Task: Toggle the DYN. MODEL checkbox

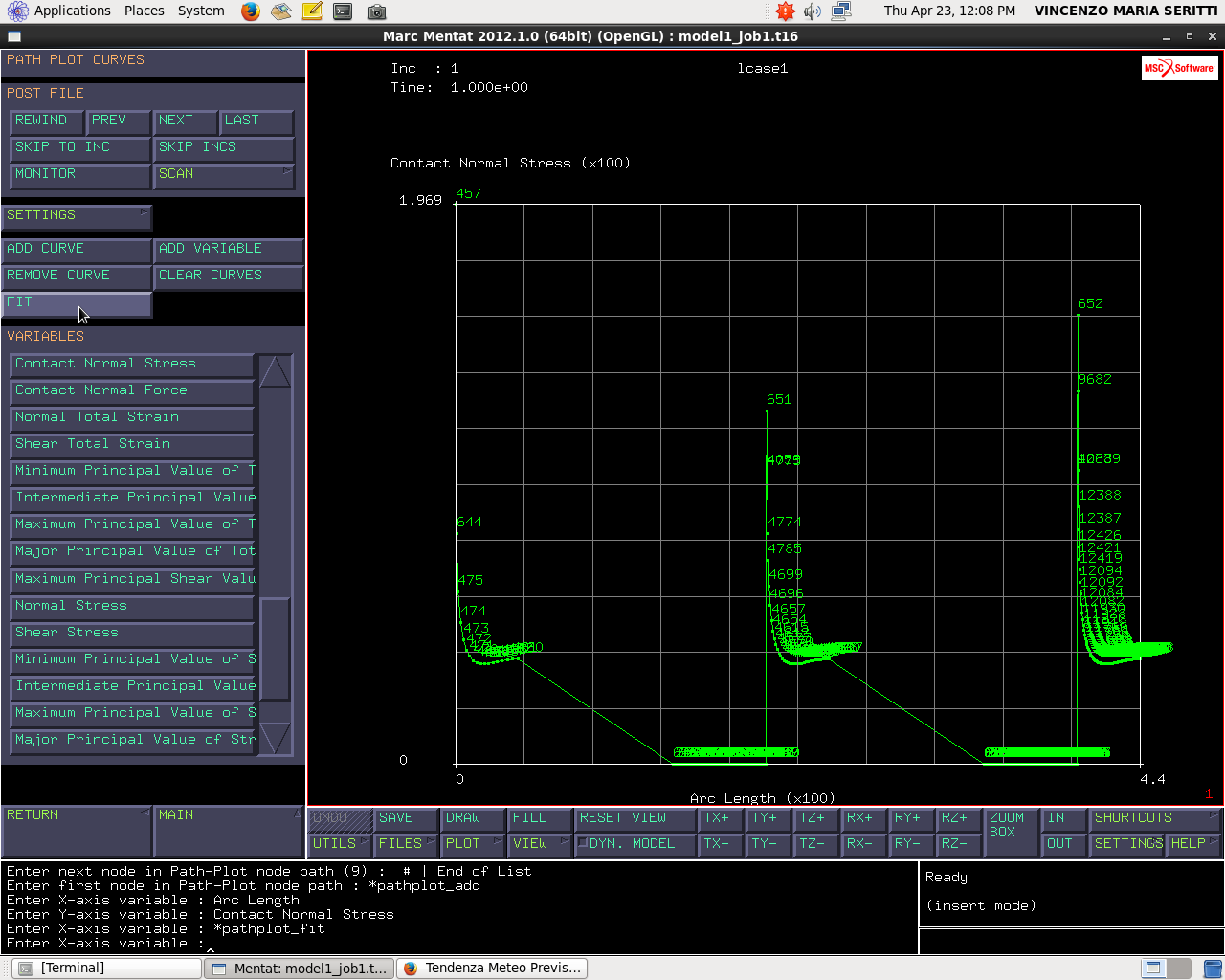Action: click(x=582, y=843)
